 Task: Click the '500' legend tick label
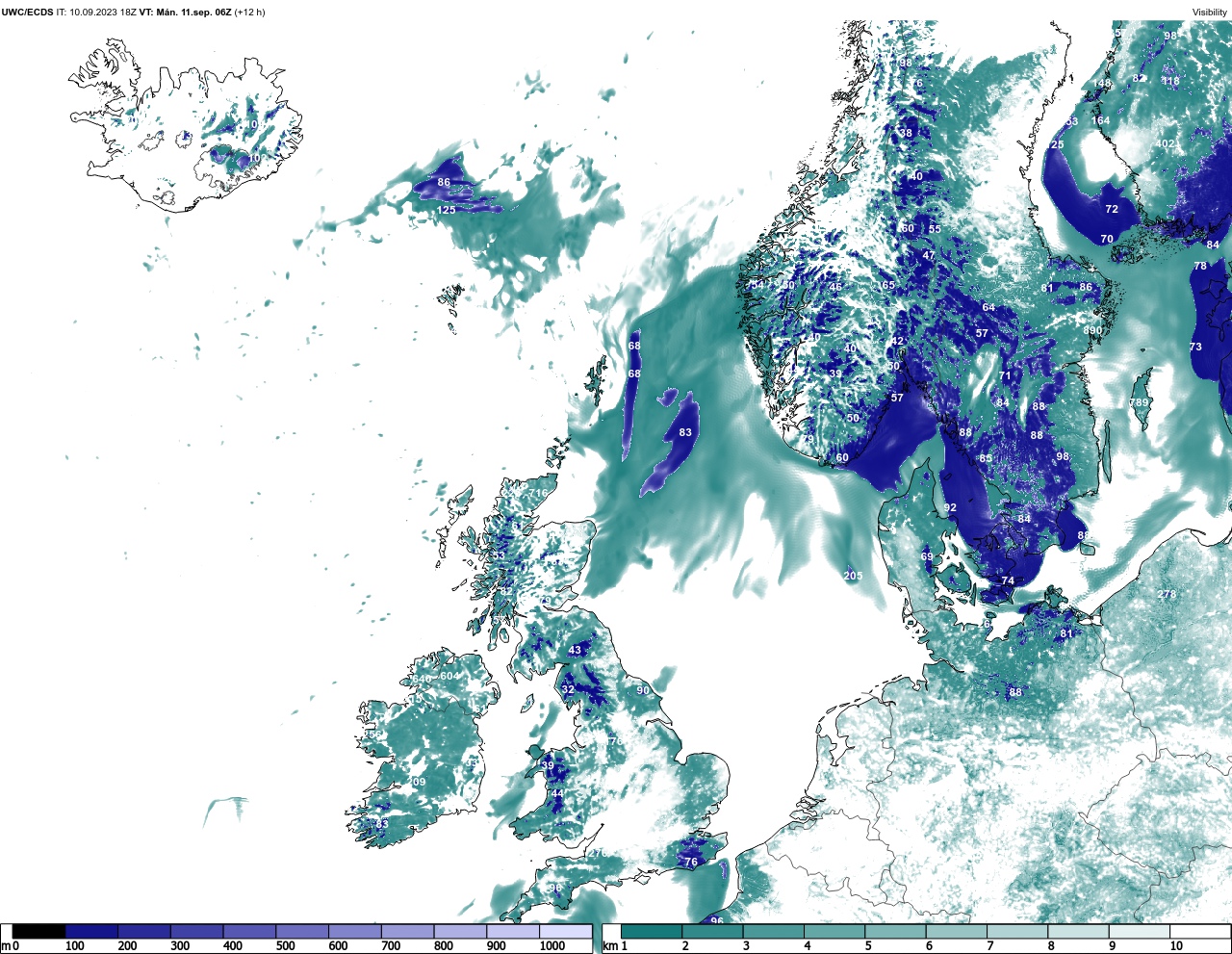(x=285, y=946)
